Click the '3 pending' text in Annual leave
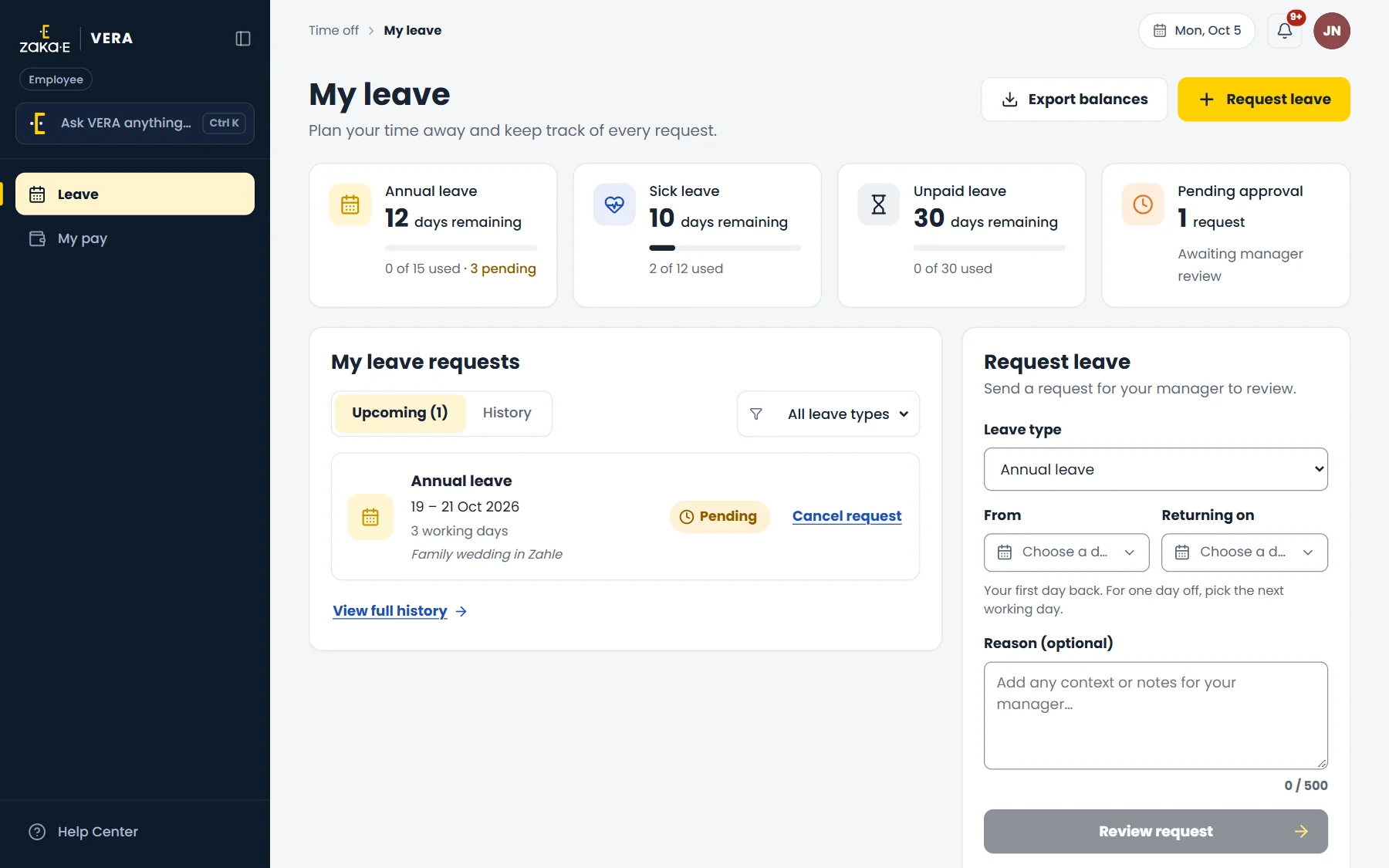 tap(503, 269)
